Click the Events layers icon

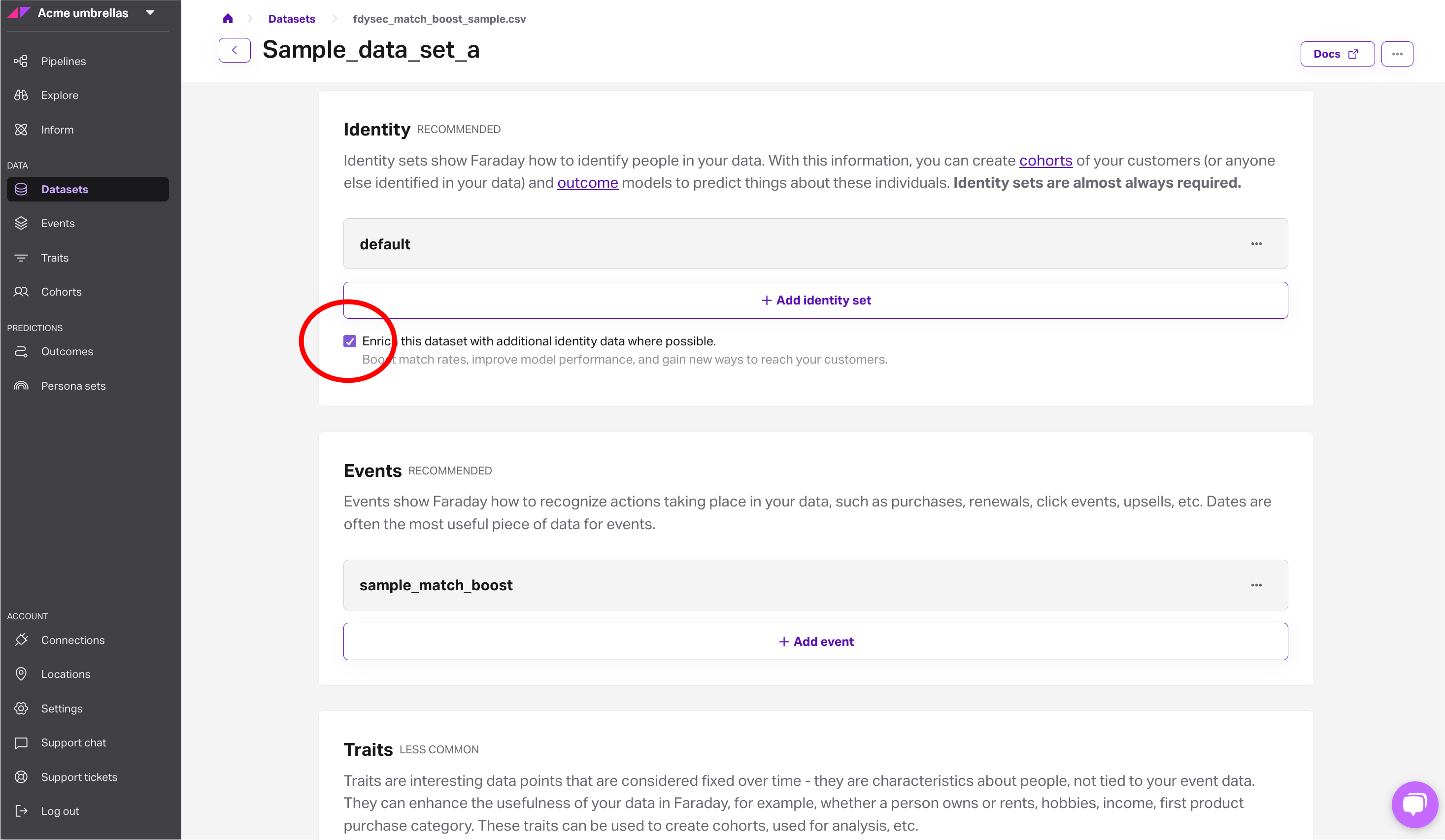point(21,223)
